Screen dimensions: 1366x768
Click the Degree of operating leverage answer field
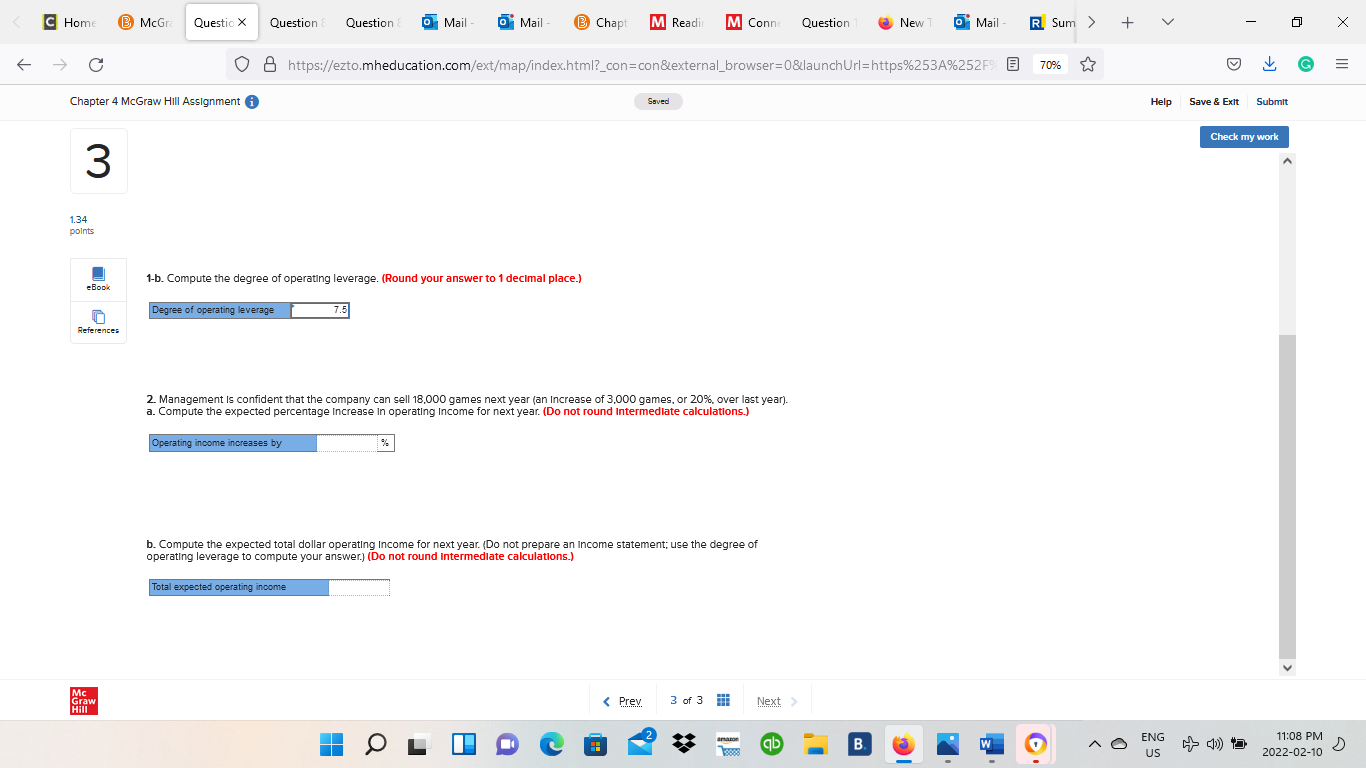pyautogui.click(x=320, y=310)
